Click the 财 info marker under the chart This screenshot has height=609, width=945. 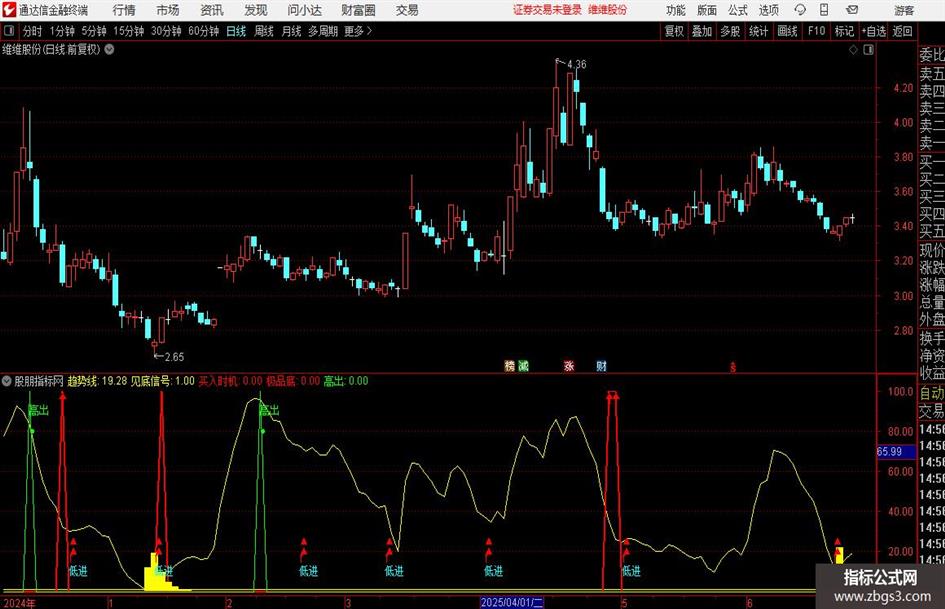[x=601, y=365]
